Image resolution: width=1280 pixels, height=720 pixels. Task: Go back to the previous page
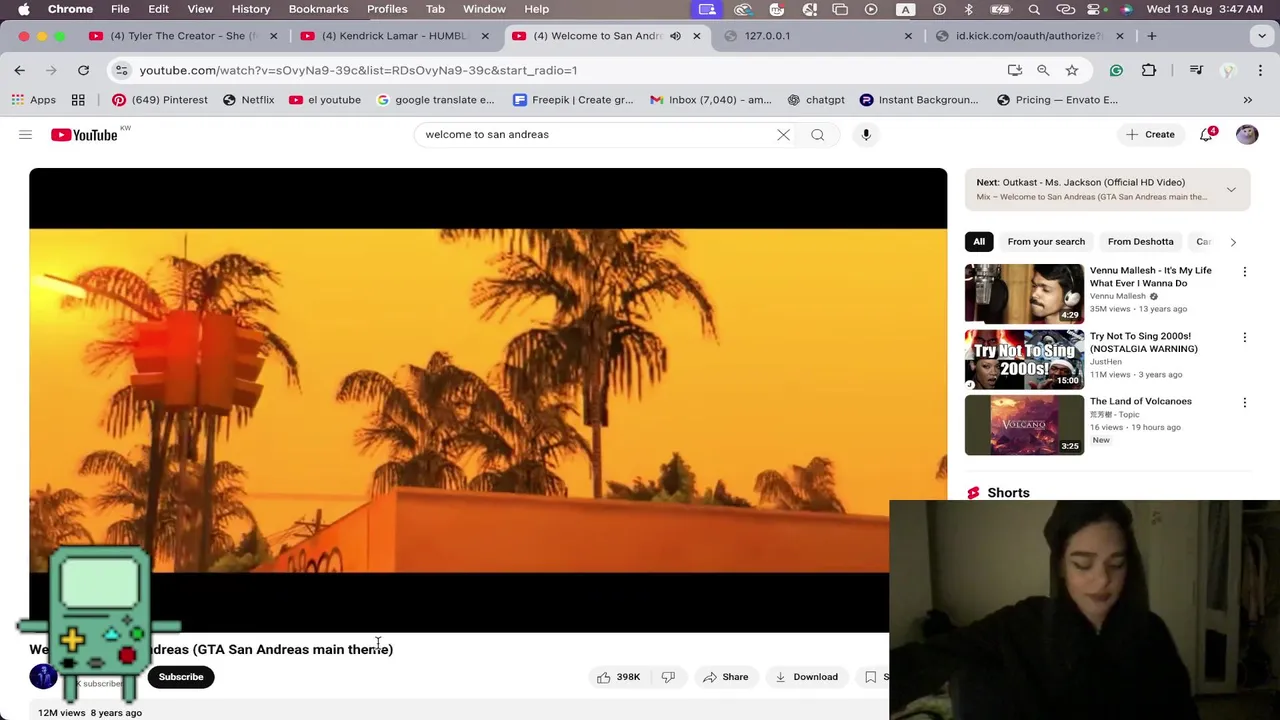[19, 70]
